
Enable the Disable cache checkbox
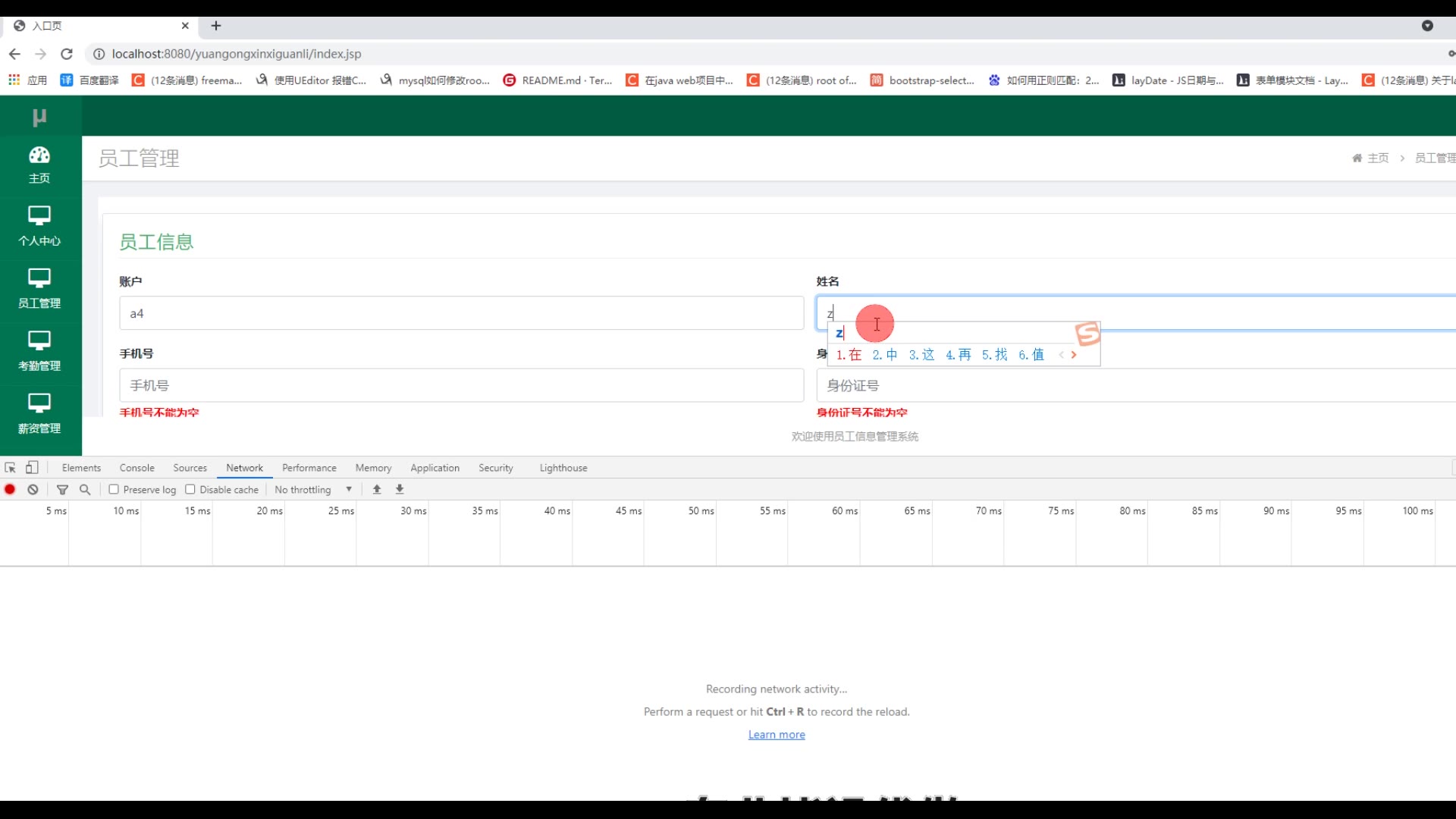coord(190,489)
